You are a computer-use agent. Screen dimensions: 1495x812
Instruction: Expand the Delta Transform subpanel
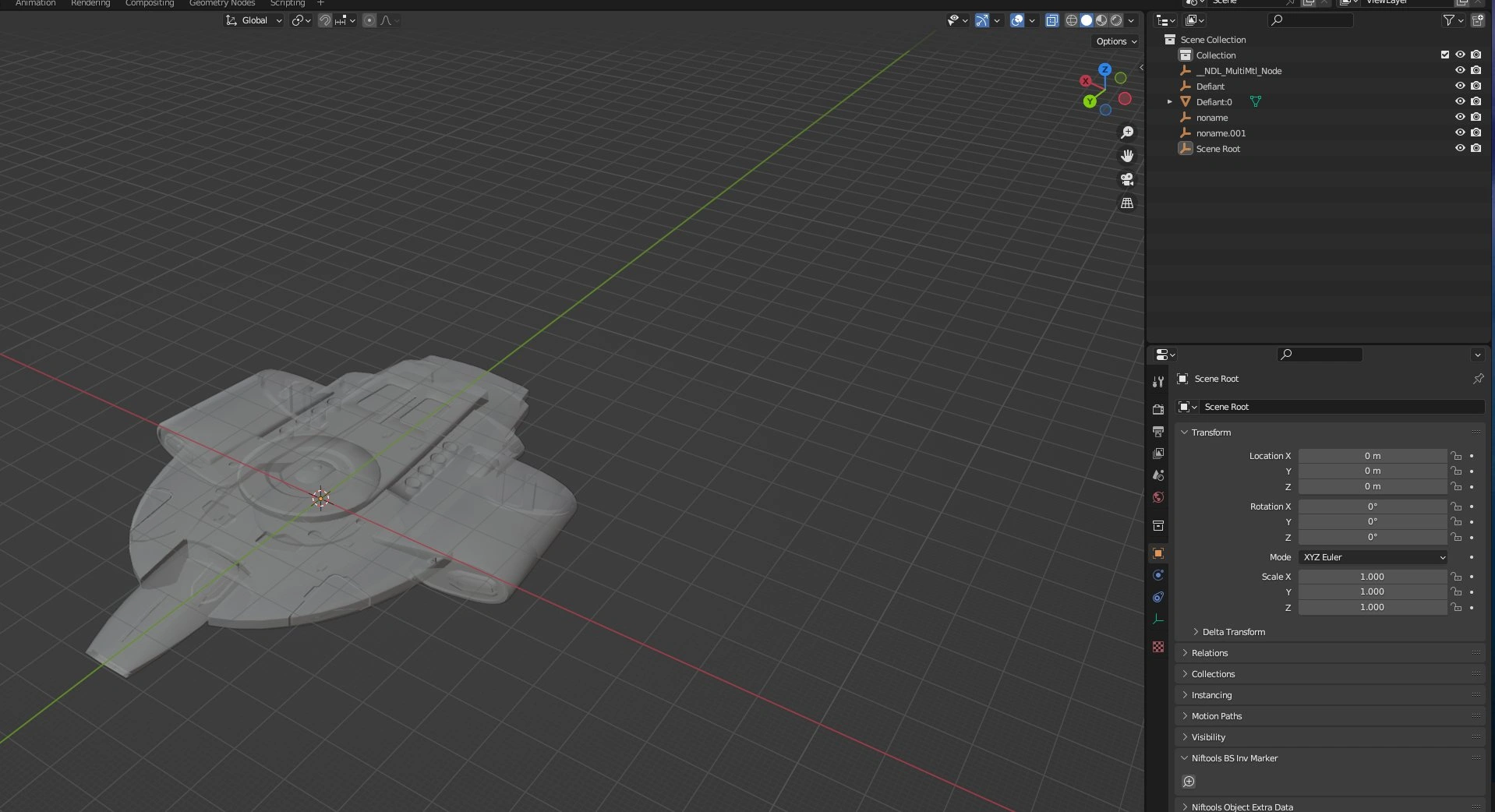pyautogui.click(x=1233, y=632)
